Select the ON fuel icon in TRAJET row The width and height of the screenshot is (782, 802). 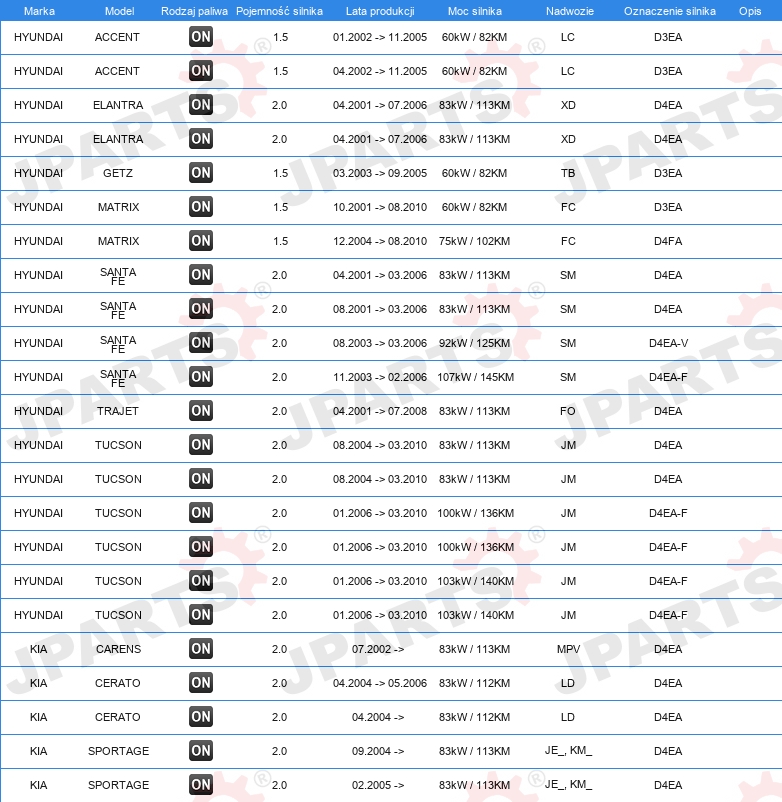point(200,411)
